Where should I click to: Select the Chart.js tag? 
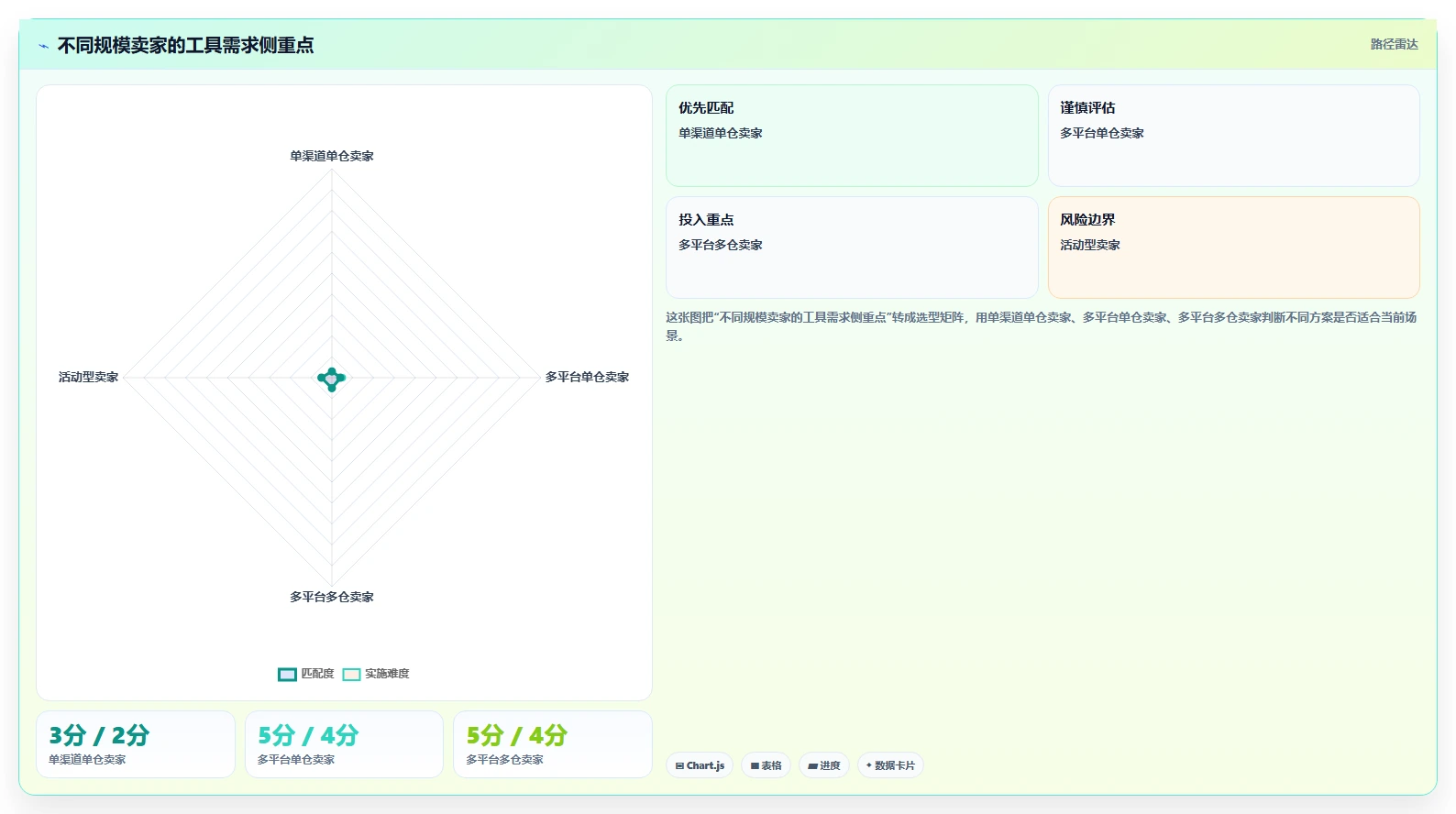pyautogui.click(x=700, y=765)
